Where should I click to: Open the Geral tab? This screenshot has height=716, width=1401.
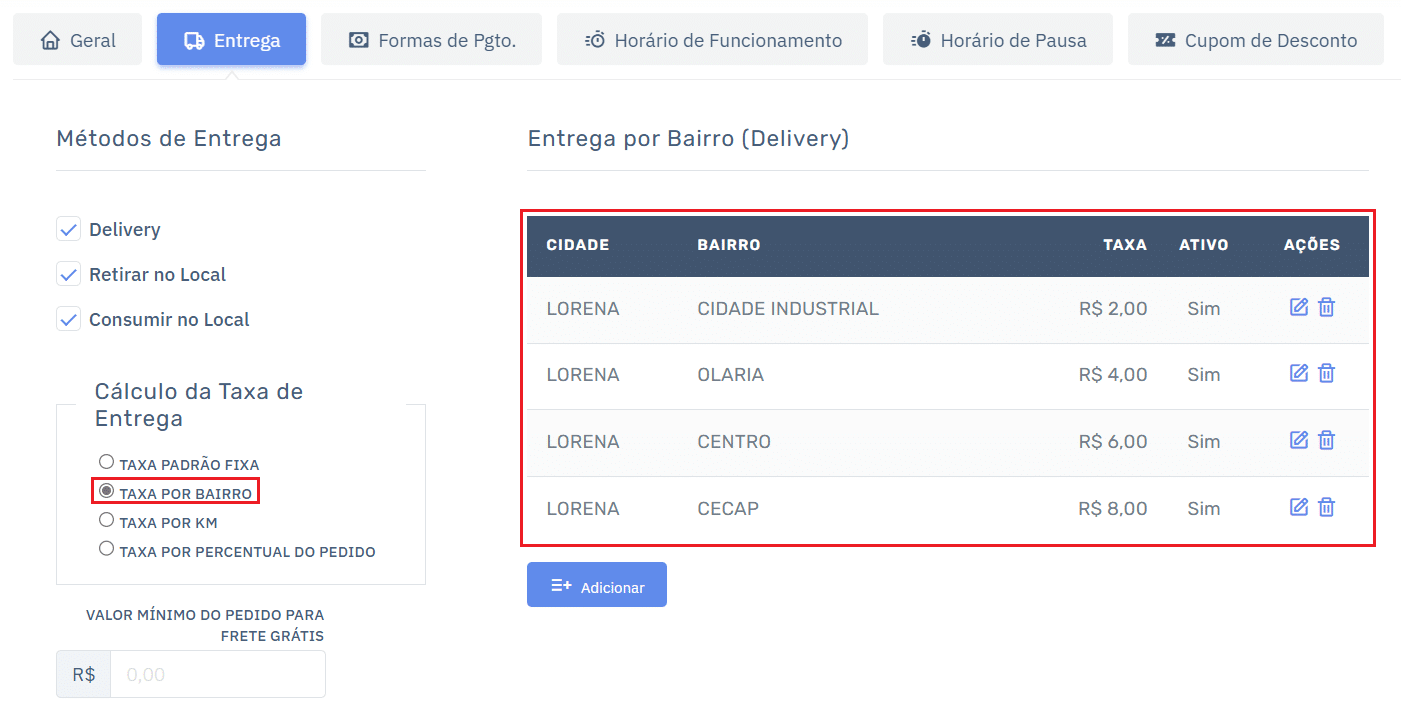[x=78, y=40]
